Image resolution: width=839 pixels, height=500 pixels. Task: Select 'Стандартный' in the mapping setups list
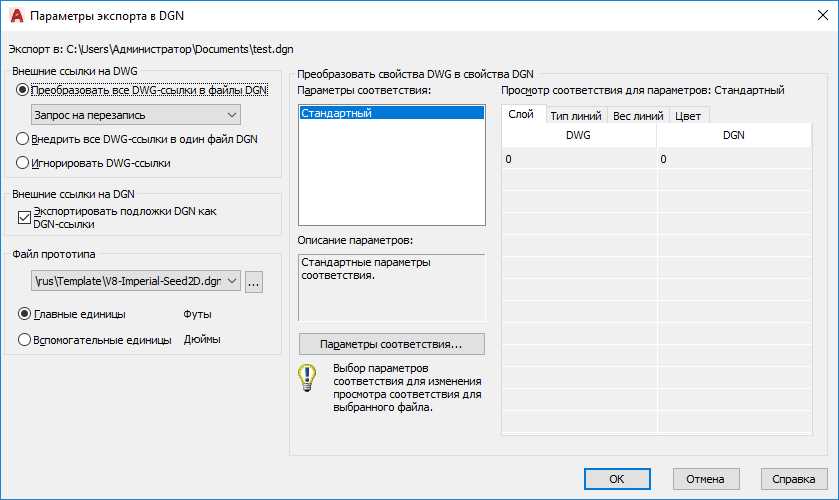click(x=392, y=113)
